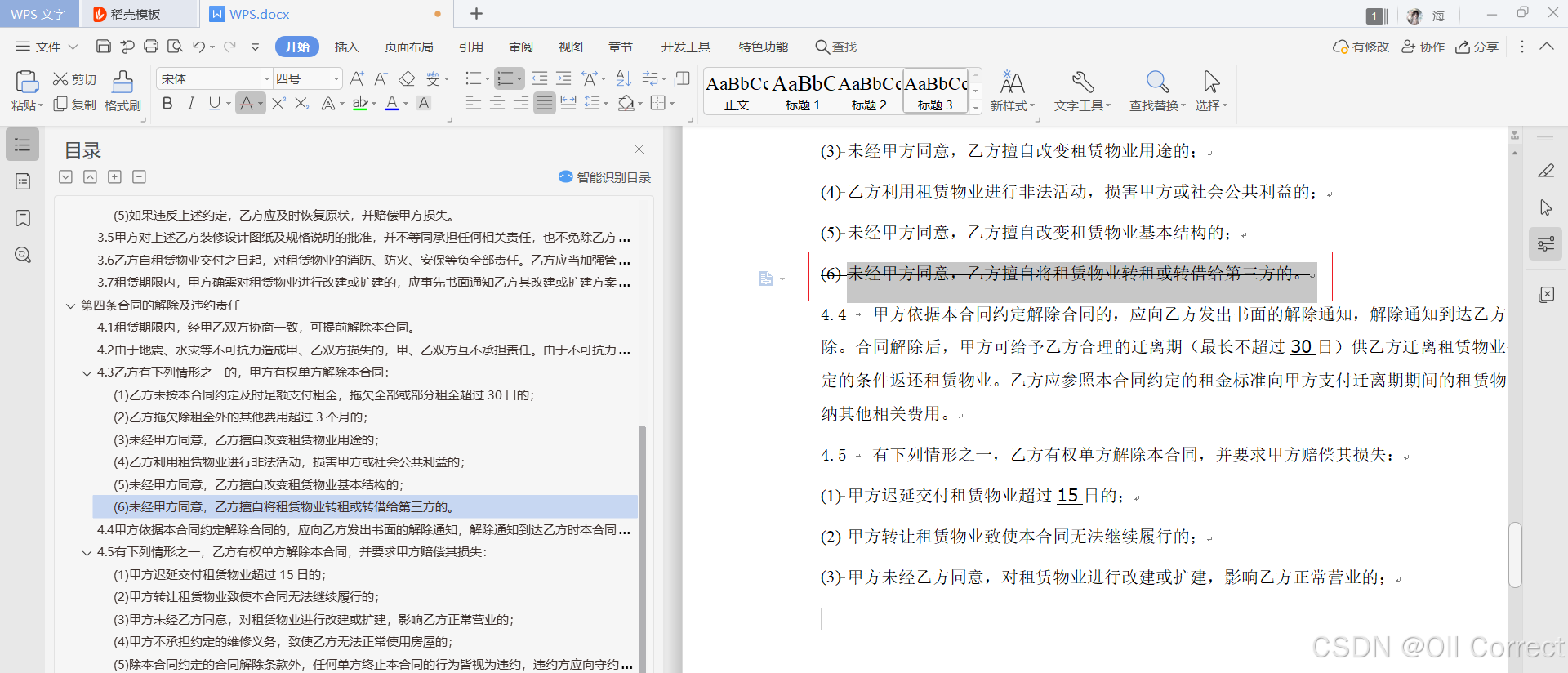Viewport: 1568px width, 673px height.
Task: Click the minus-box icon under 目录 heading
Action: 140,176
